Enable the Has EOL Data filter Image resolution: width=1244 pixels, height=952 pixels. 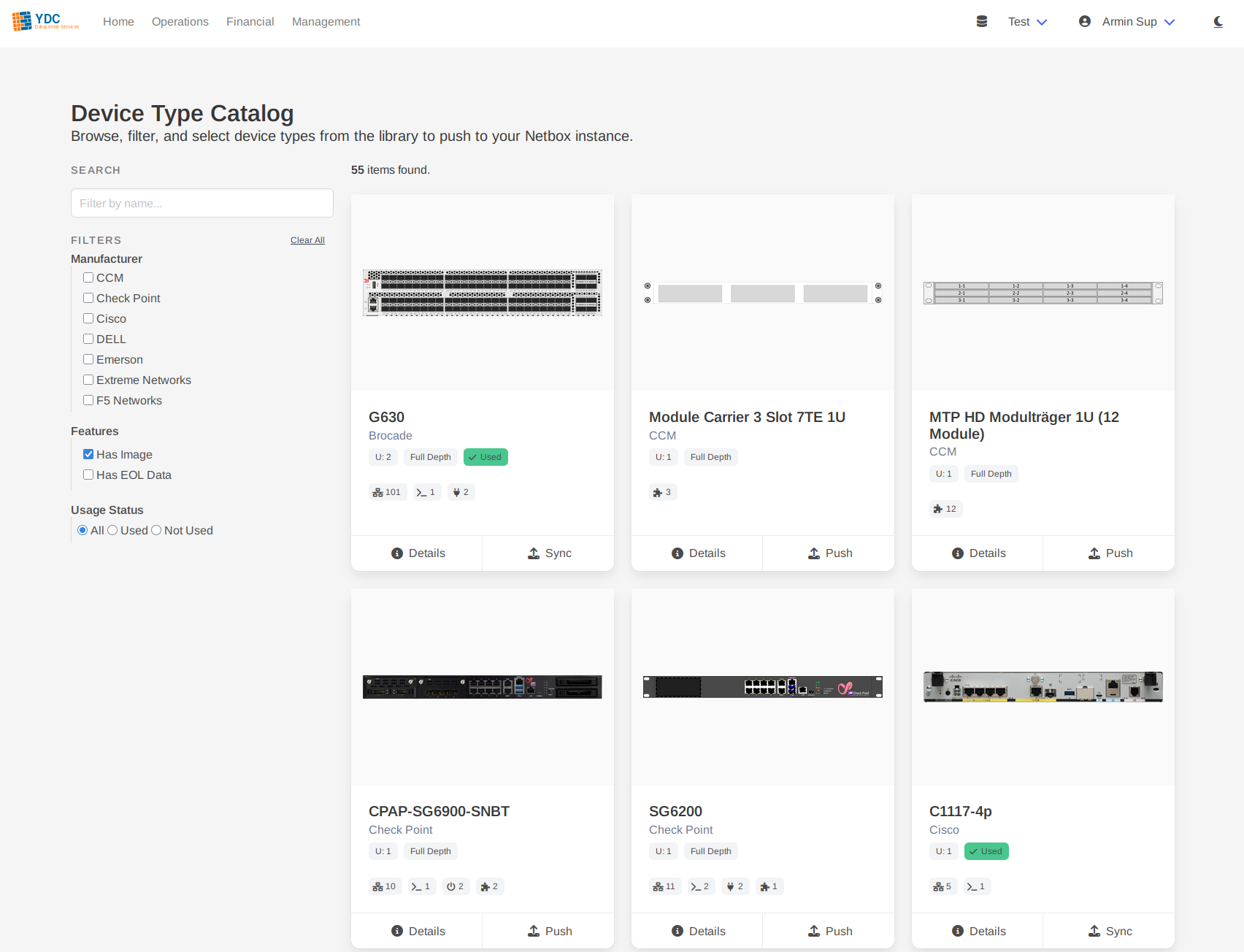coord(88,475)
